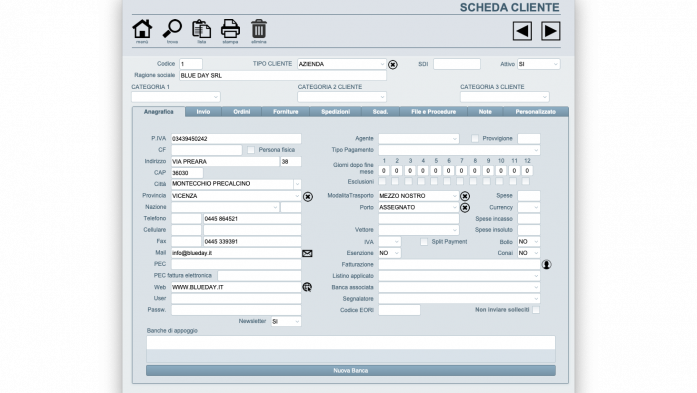
Task: Toggle the Provvigione checkbox
Action: [475, 139]
